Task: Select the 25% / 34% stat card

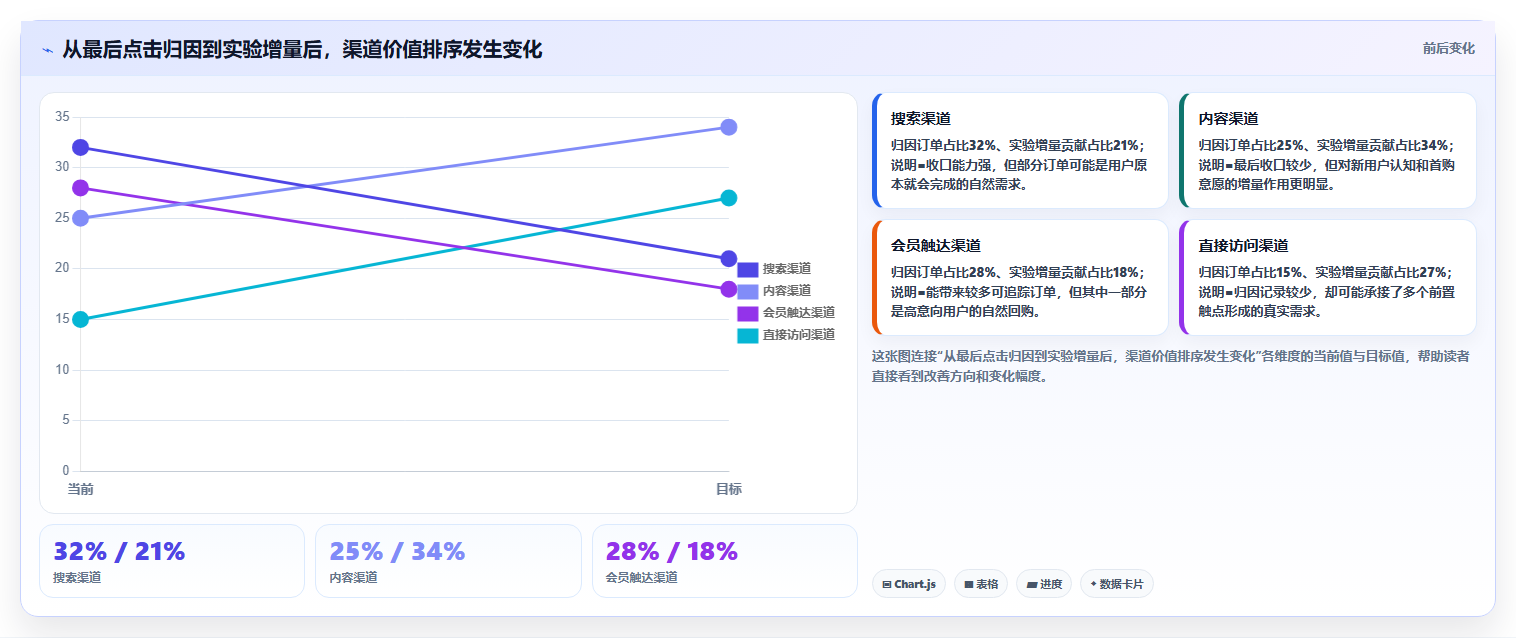Action: tap(448, 561)
